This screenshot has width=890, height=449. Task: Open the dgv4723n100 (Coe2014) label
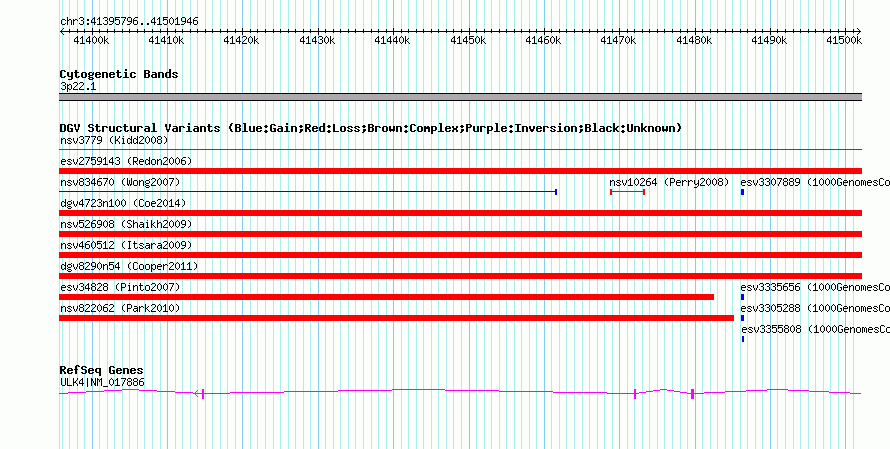(x=123, y=203)
